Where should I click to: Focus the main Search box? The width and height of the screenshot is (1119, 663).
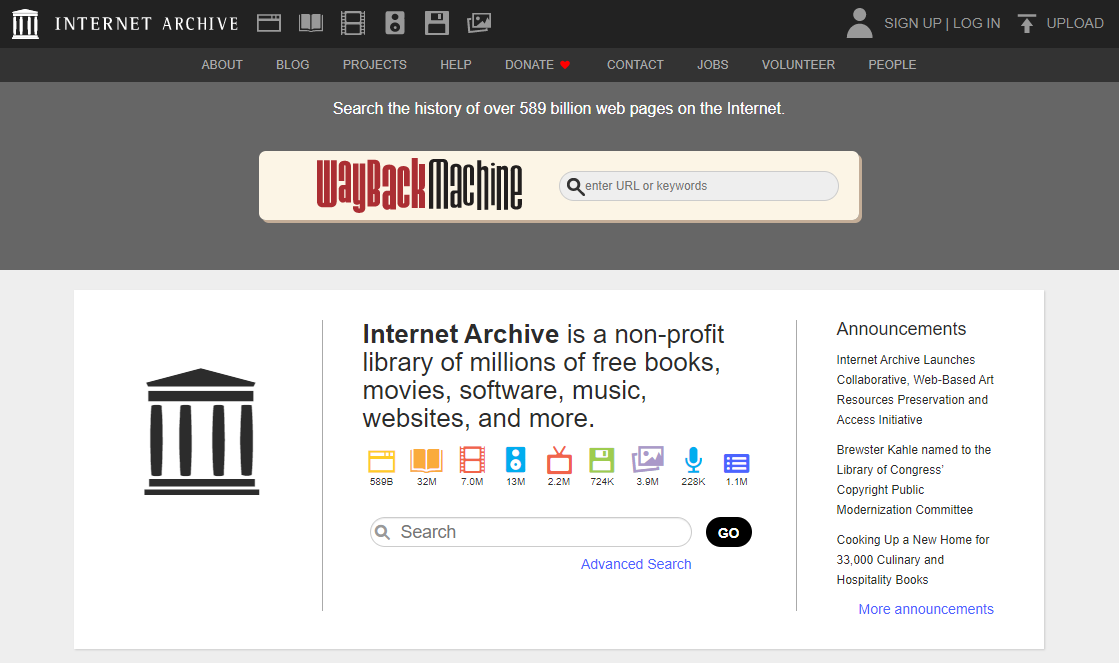(540, 532)
